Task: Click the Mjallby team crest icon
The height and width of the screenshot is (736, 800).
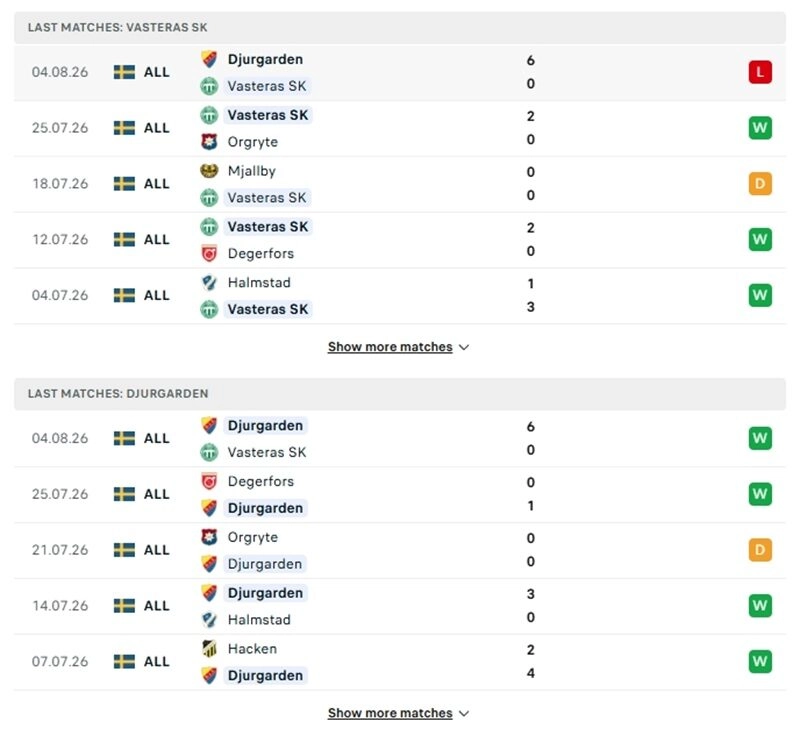Action: click(x=209, y=171)
